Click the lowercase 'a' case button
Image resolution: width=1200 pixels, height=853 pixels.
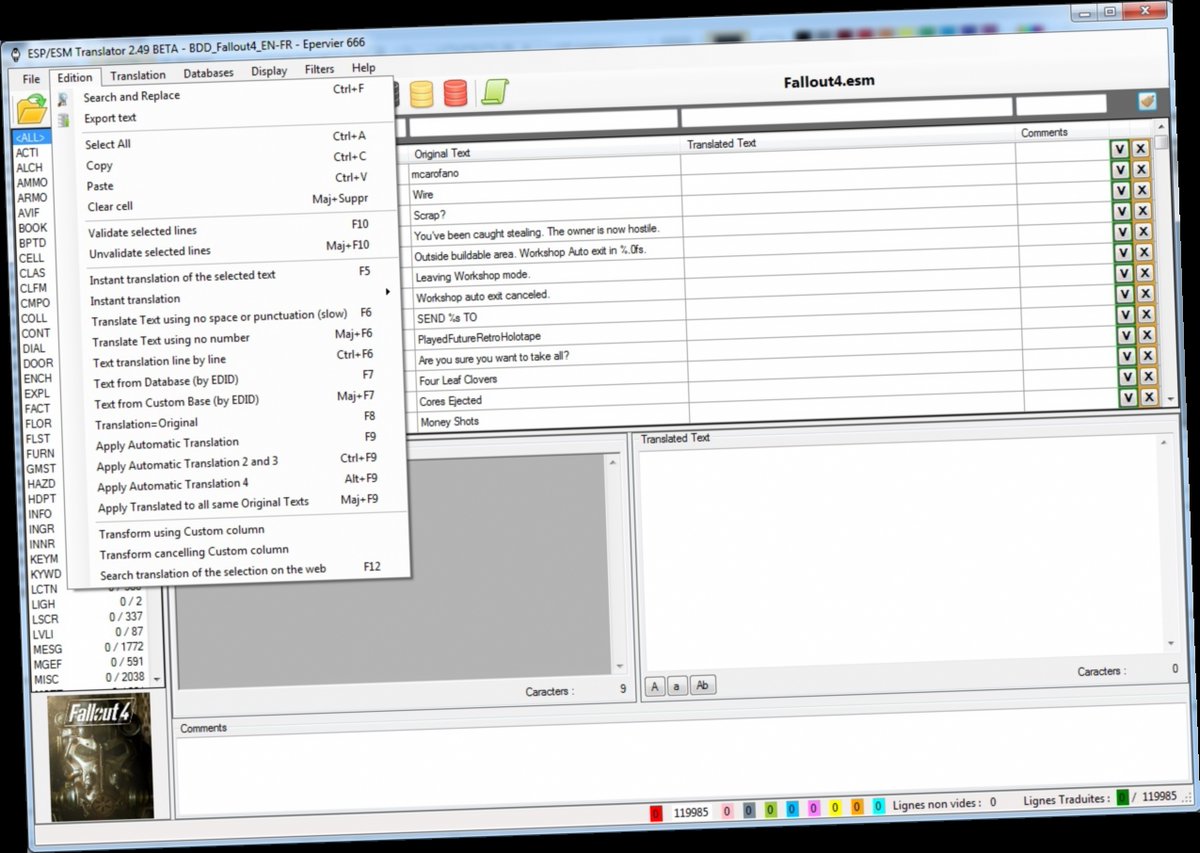click(x=677, y=686)
